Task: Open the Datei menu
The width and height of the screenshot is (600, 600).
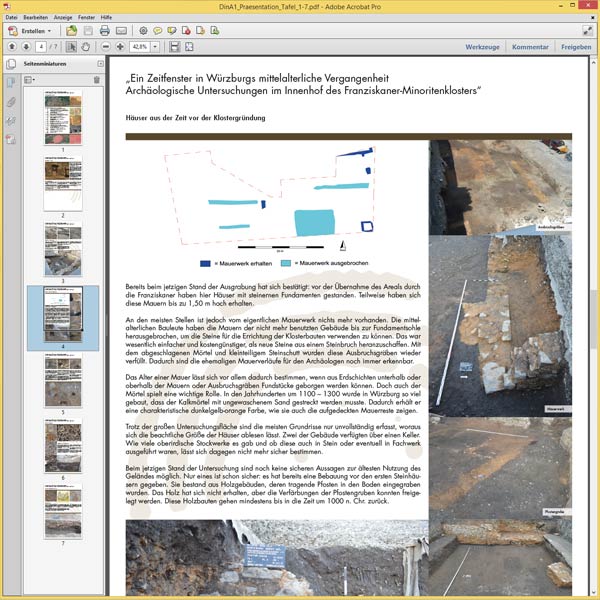Action: [x=11, y=17]
